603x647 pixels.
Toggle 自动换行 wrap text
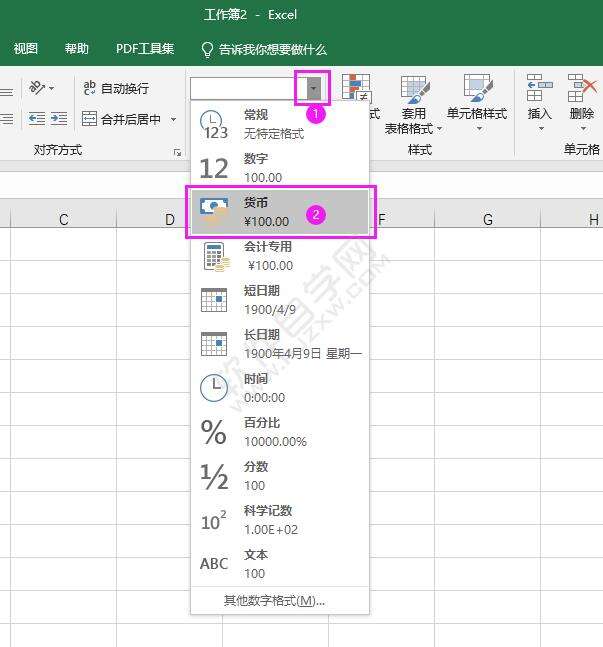116,88
